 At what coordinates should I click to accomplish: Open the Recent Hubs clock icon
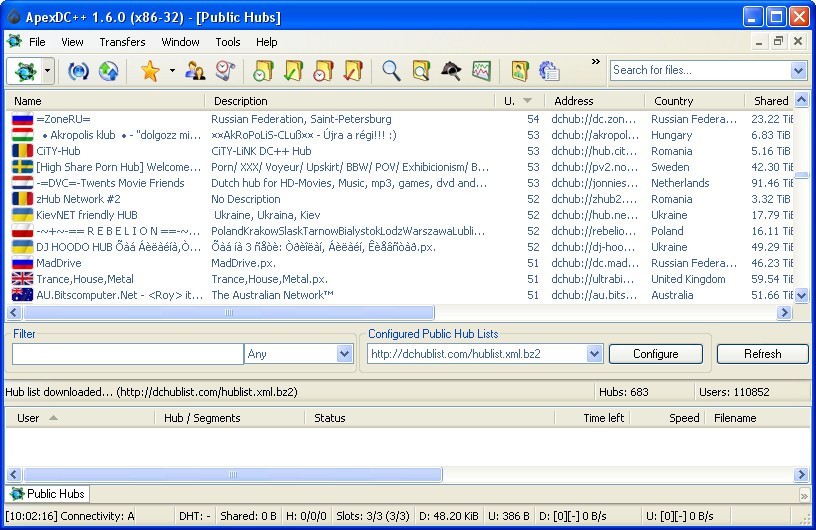225,71
